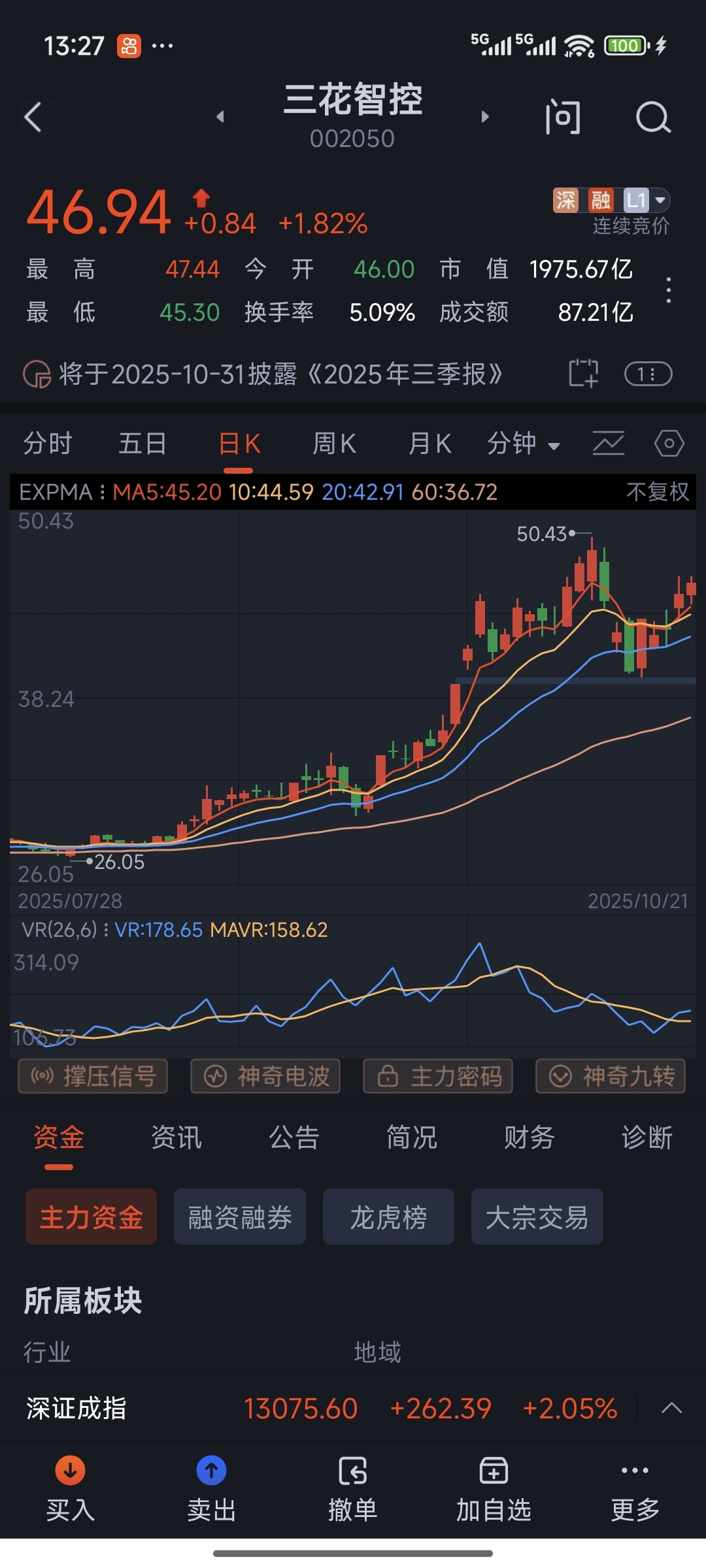Tap the 买入 buy icon
This screenshot has width=706, height=1568.
(x=71, y=1471)
